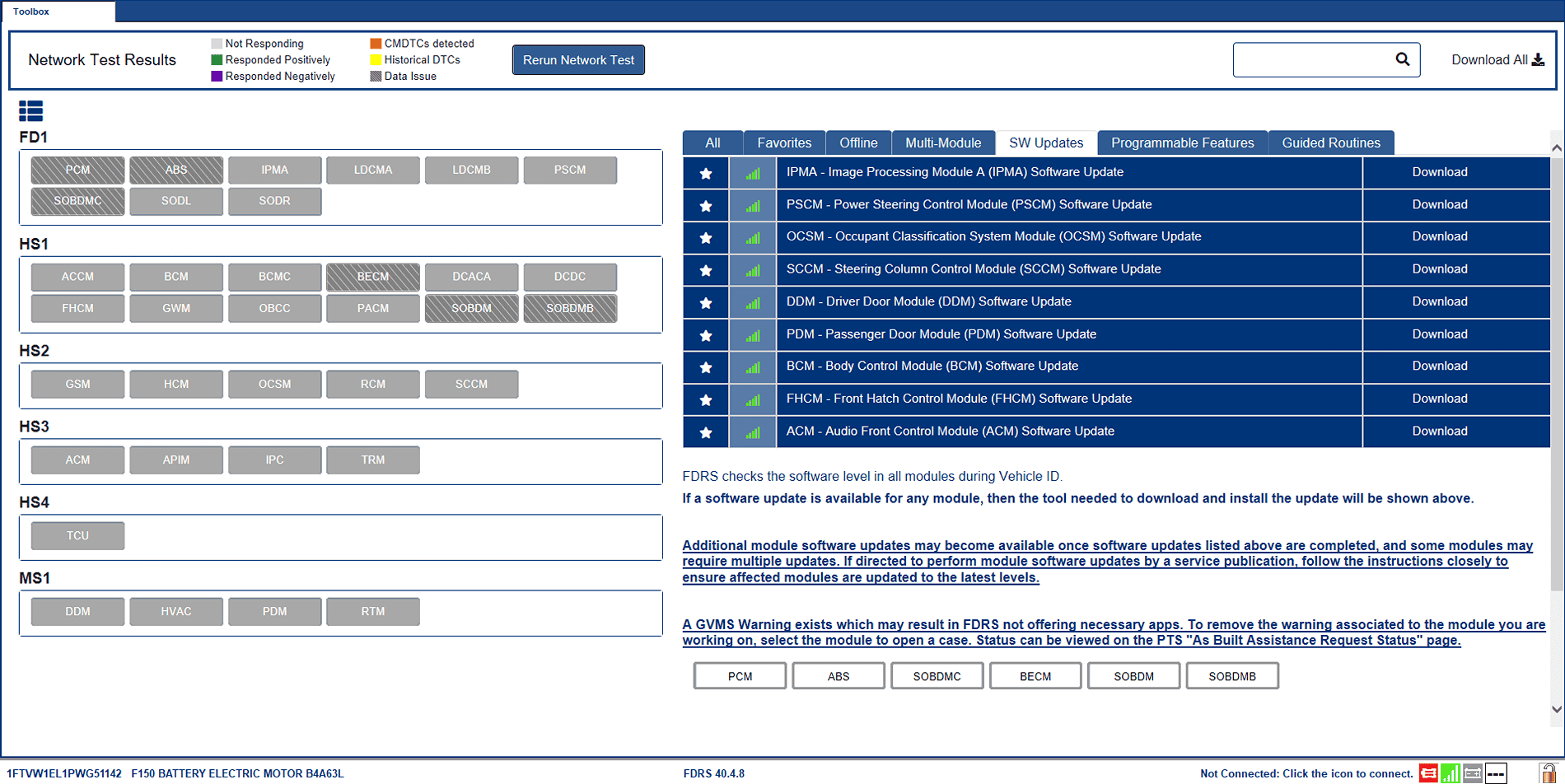This screenshot has width=1565, height=784.
Task: Open the Programmable Features tab
Action: (1182, 142)
